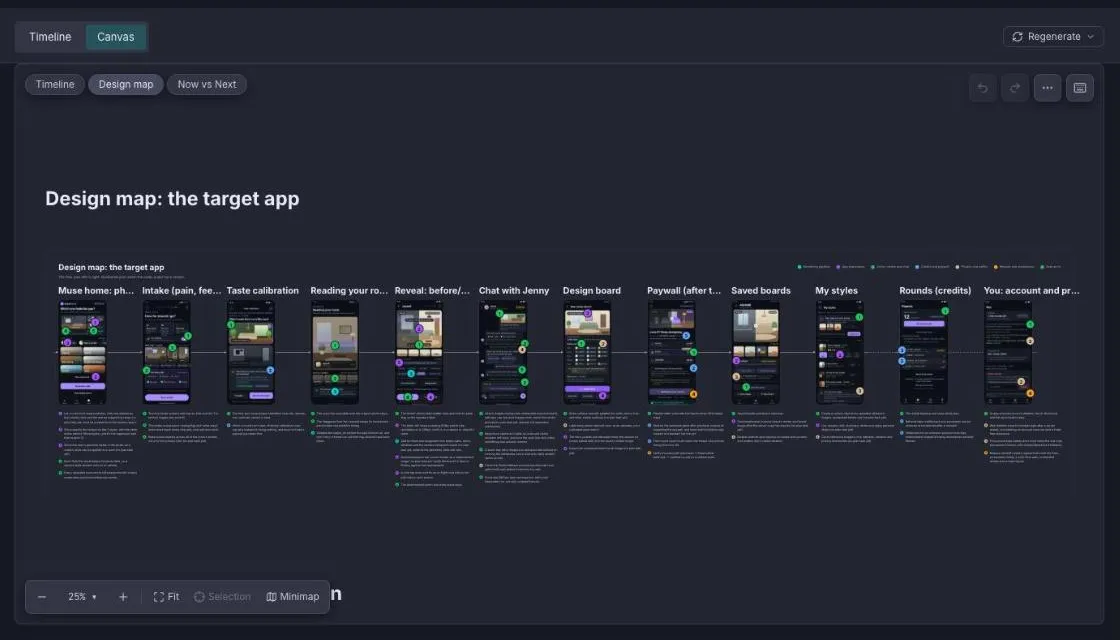Open the Regenerate dropdown arrow
The image size is (1120, 640).
[x=1090, y=37]
